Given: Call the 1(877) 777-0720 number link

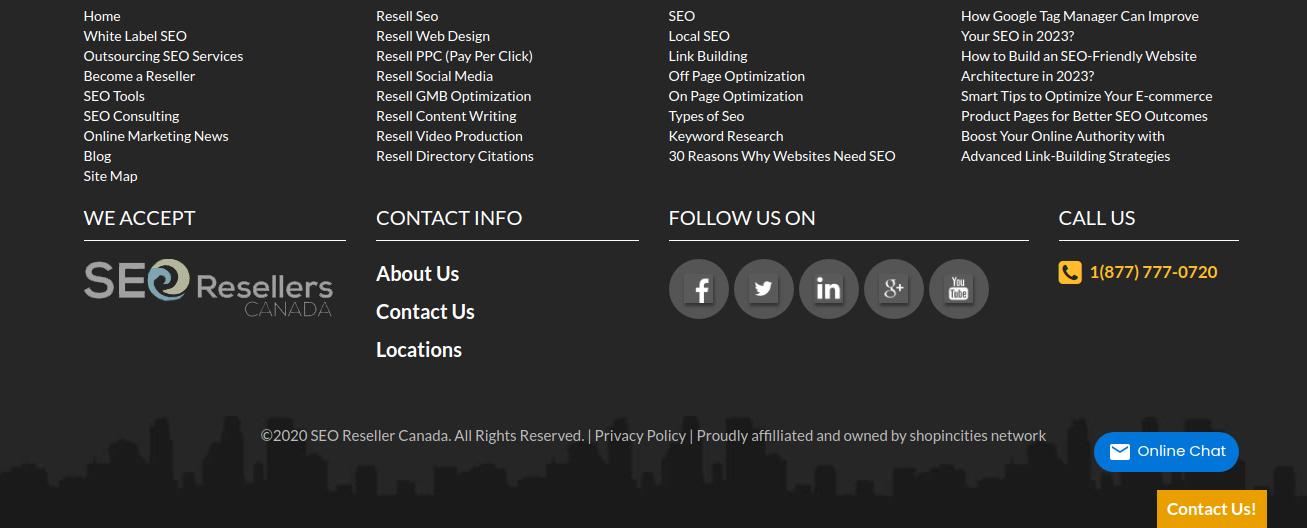Looking at the screenshot, I should pyautogui.click(x=1153, y=272).
